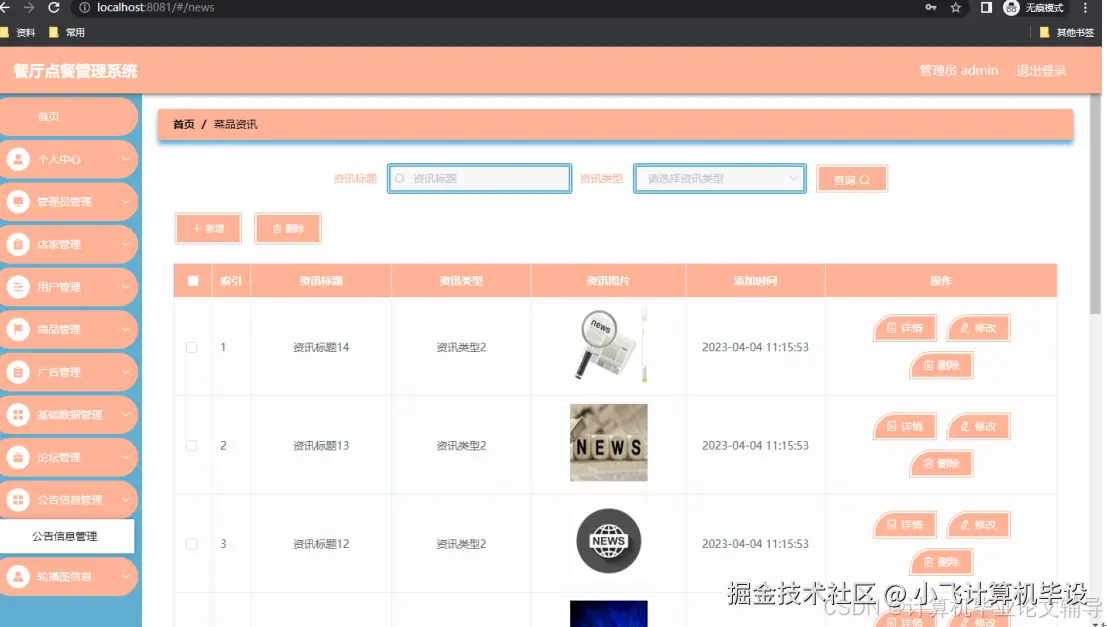Go forward with browser arrow icon
This screenshot has width=1107, height=627.
tap(29, 7)
